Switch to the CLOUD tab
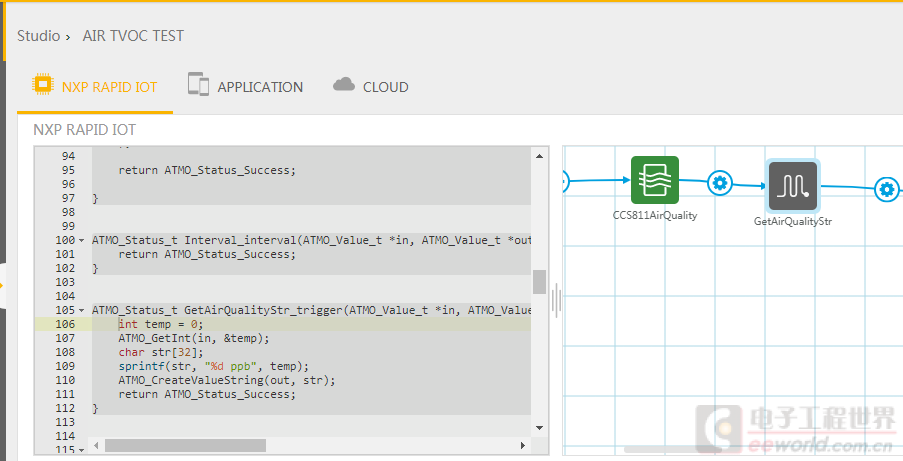Image resolution: width=903 pixels, height=461 pixels. (x=371, y=87)
